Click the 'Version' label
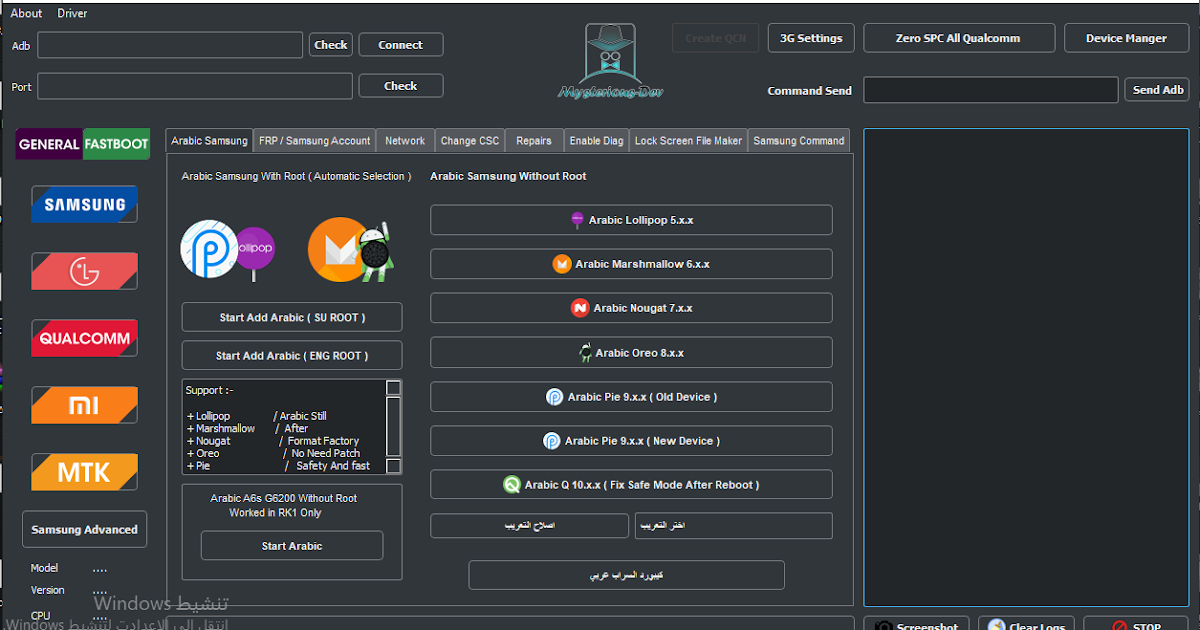1200x630 pixels. [48, 590]
